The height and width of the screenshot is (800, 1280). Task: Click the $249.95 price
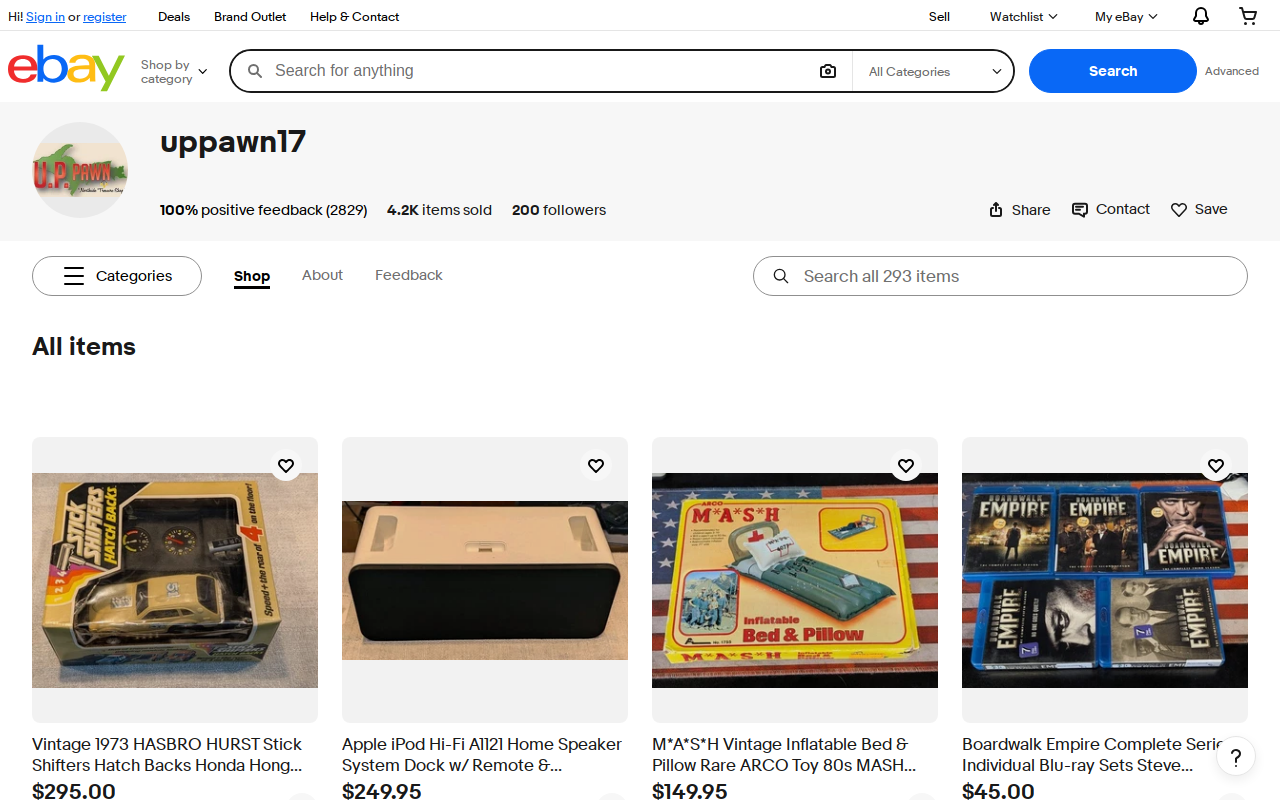tap(382, 791)
